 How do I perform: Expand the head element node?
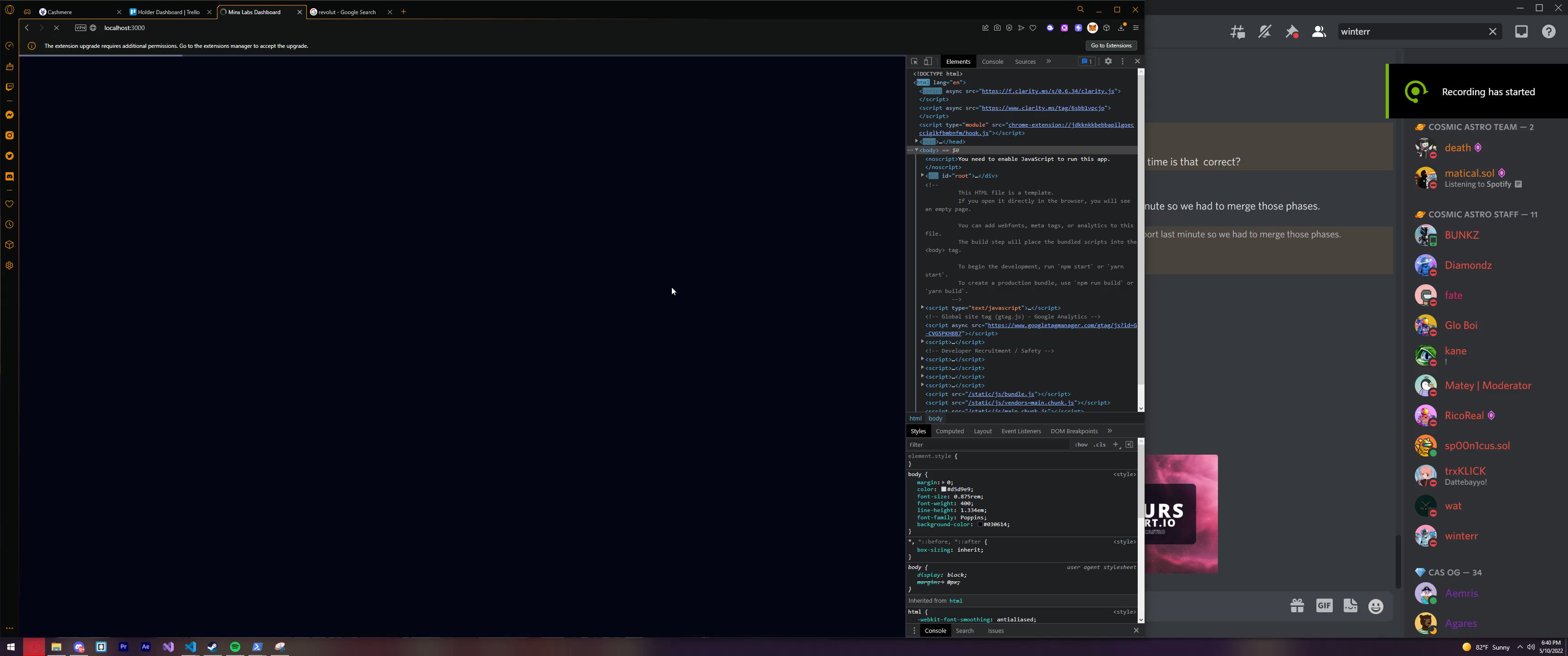[x=917, y=142]
